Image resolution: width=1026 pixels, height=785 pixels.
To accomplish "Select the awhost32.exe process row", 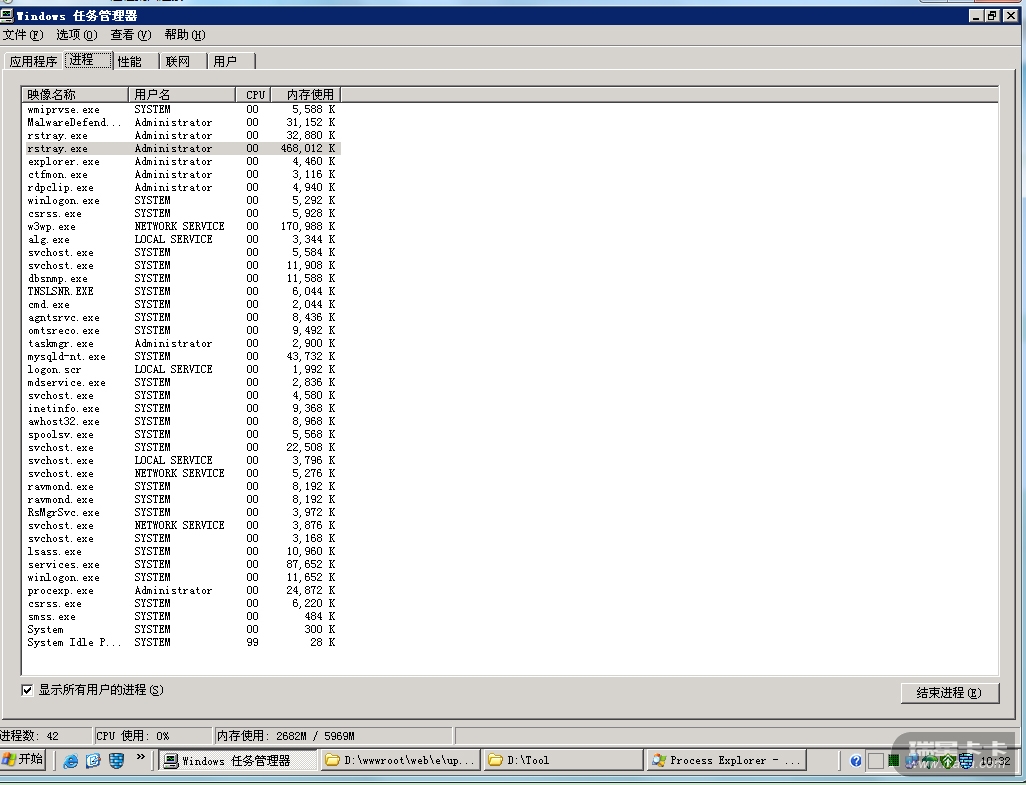I will tap(181, 422).
